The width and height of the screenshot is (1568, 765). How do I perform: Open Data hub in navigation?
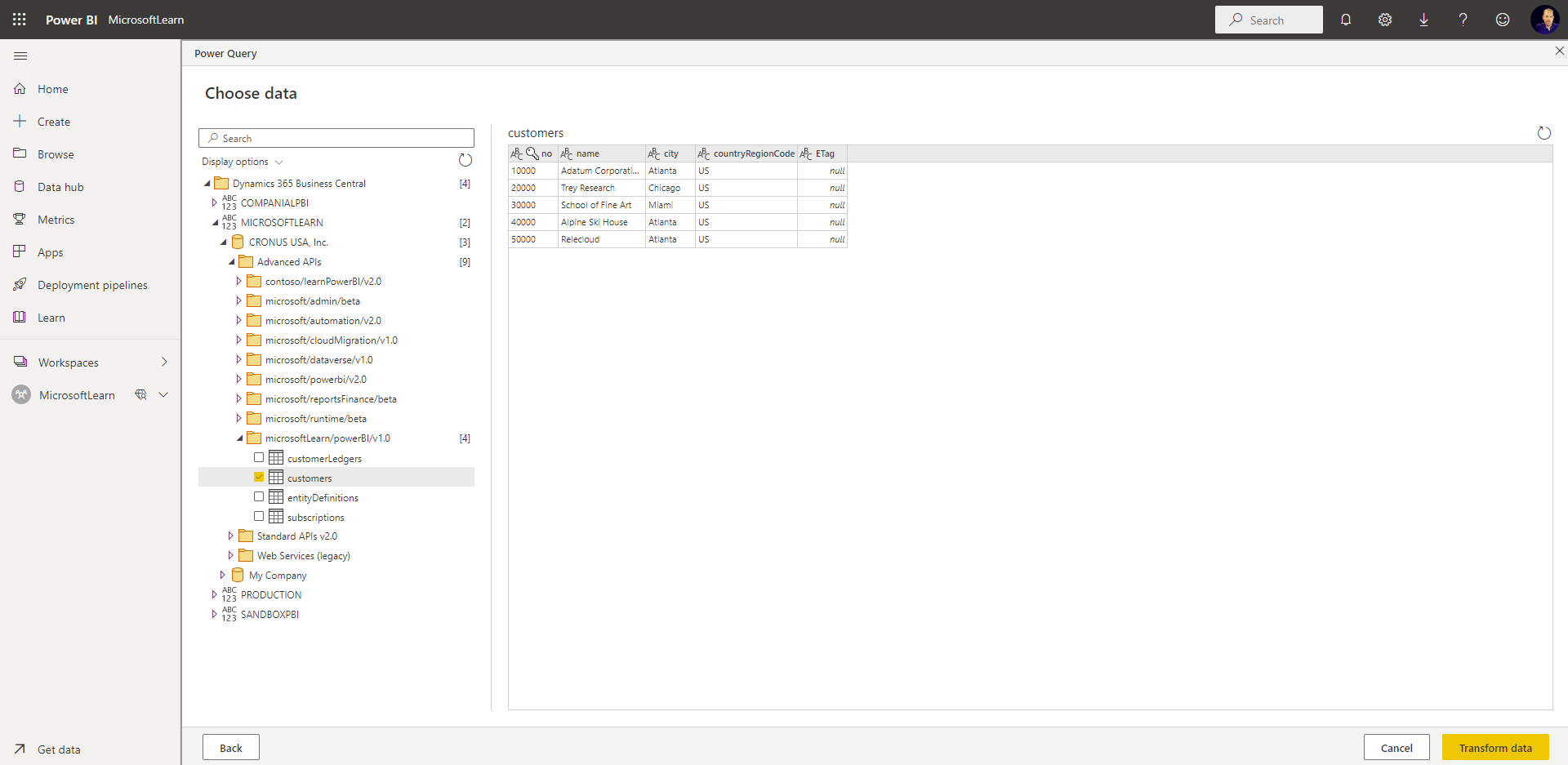(90, 187)
